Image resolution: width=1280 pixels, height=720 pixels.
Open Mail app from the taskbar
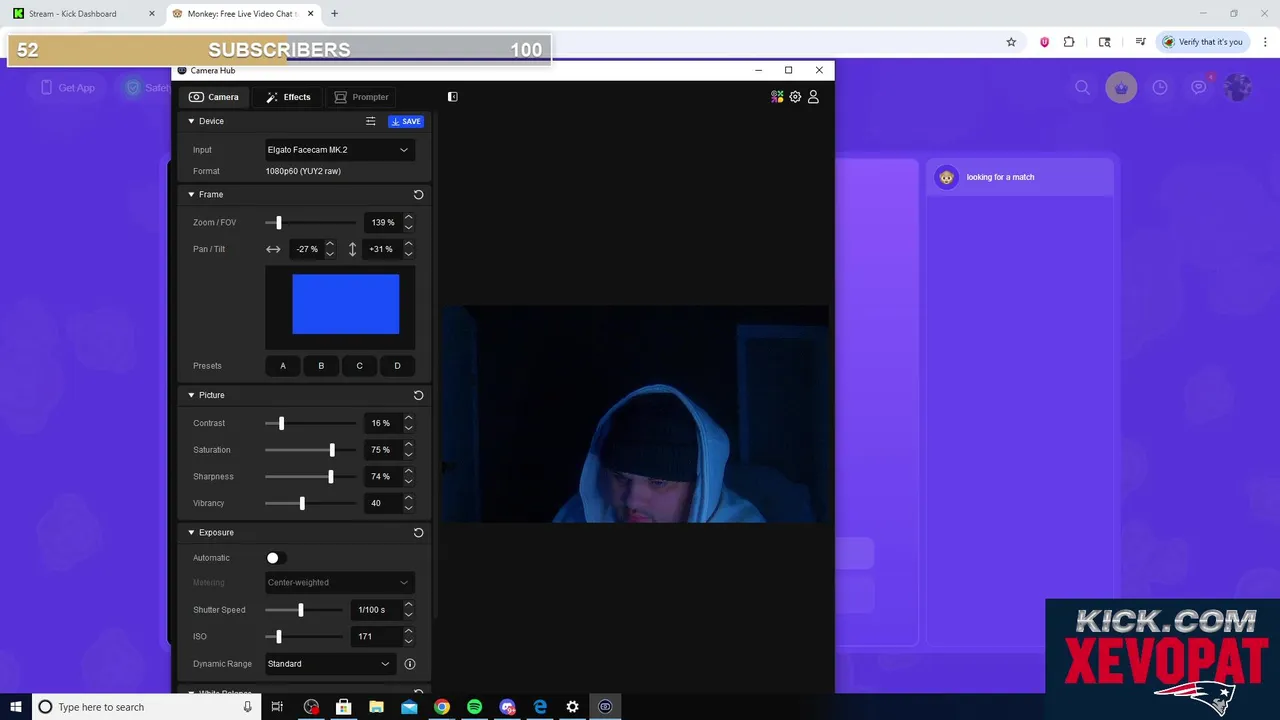pyautogui.click(x=409, y=707)
